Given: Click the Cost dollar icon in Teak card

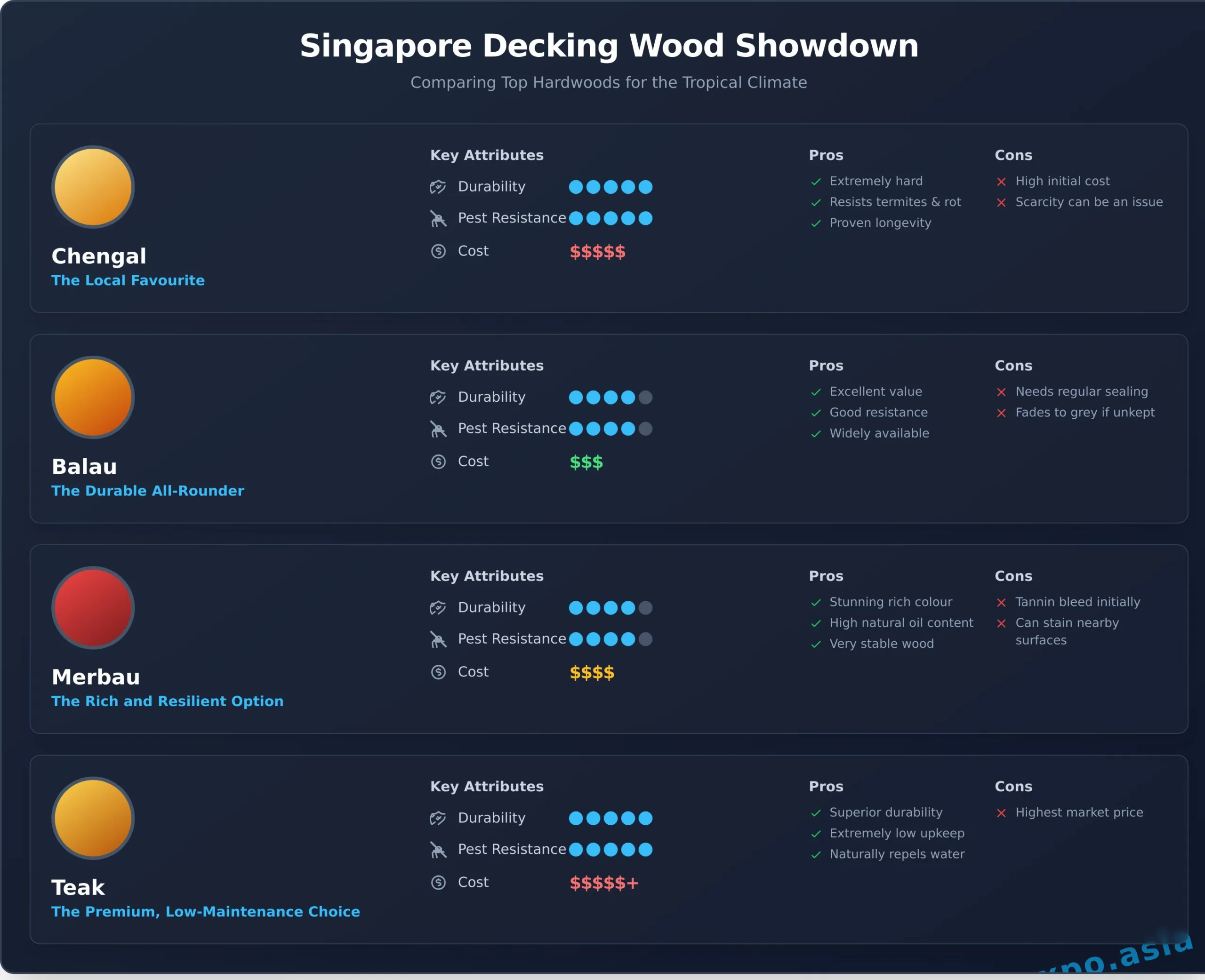Looking at the screenshot, I should (x=438, y=883).
